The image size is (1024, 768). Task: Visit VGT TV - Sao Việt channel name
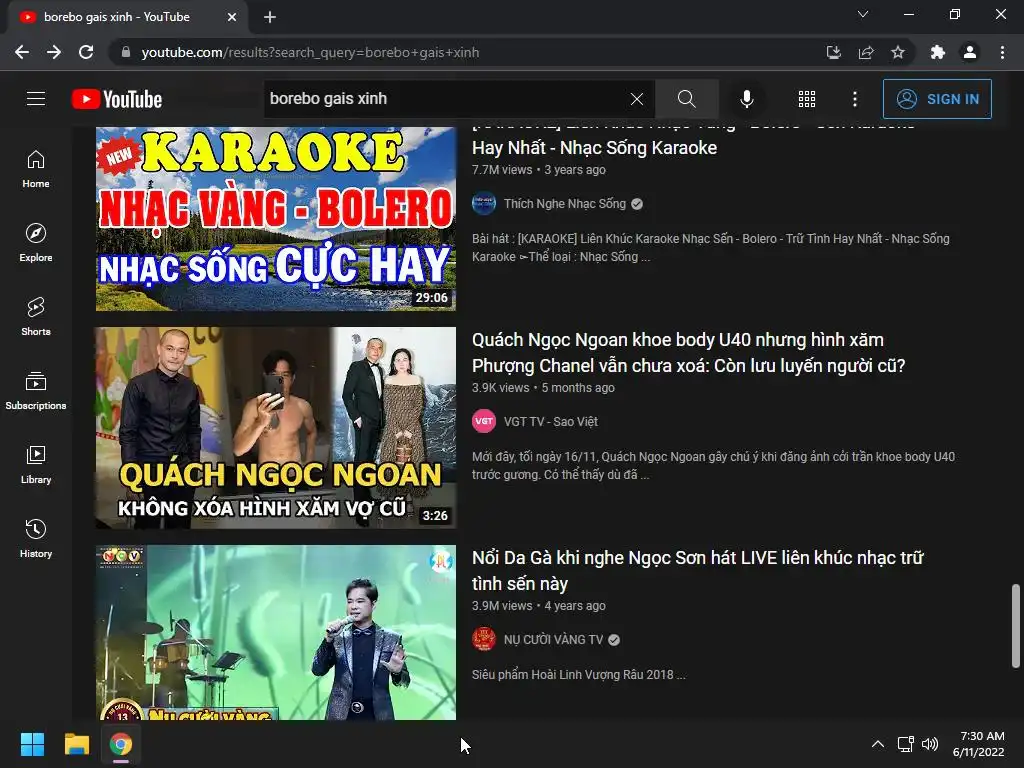point(551,422)
